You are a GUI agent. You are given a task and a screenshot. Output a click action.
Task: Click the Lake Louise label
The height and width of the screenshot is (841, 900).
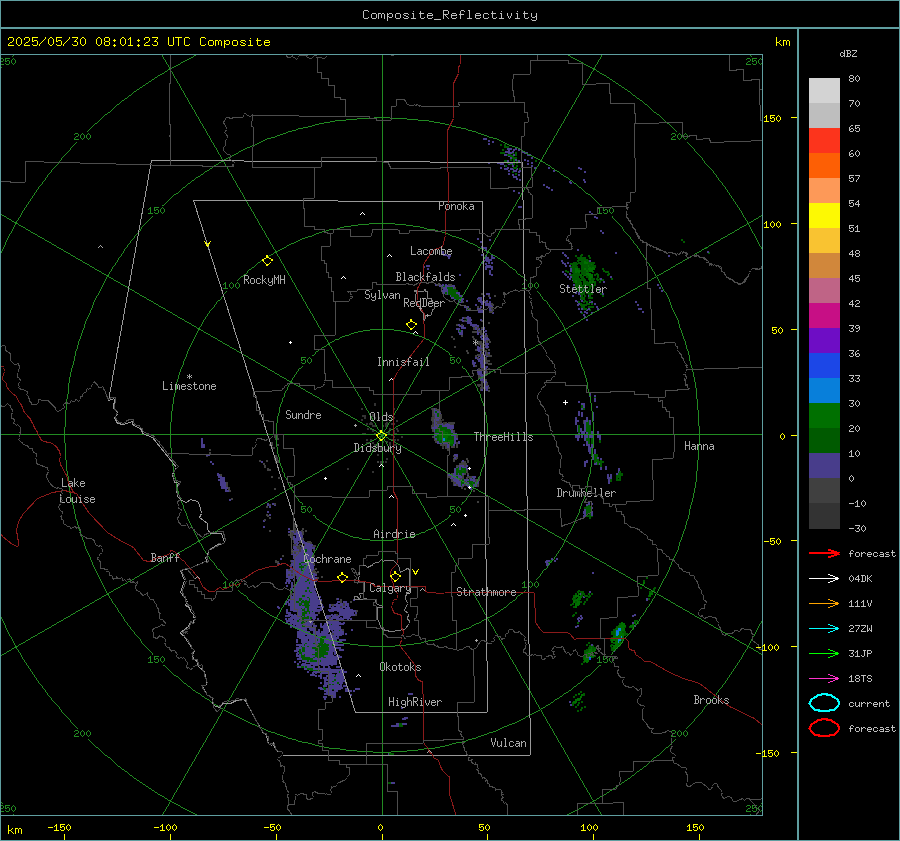pyautogui.click(x=77, y=491)
